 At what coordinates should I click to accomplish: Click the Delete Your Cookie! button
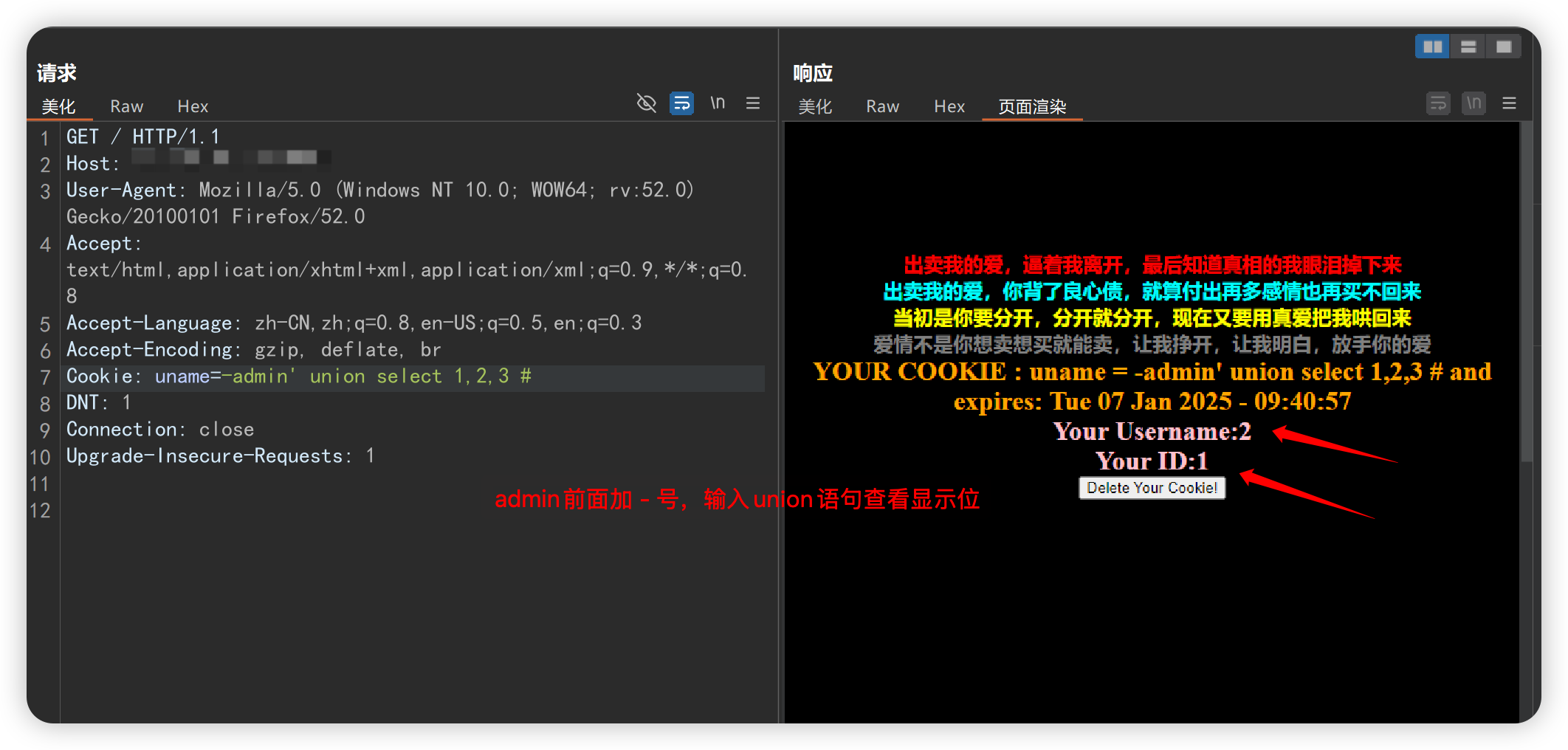(1152, 488)
